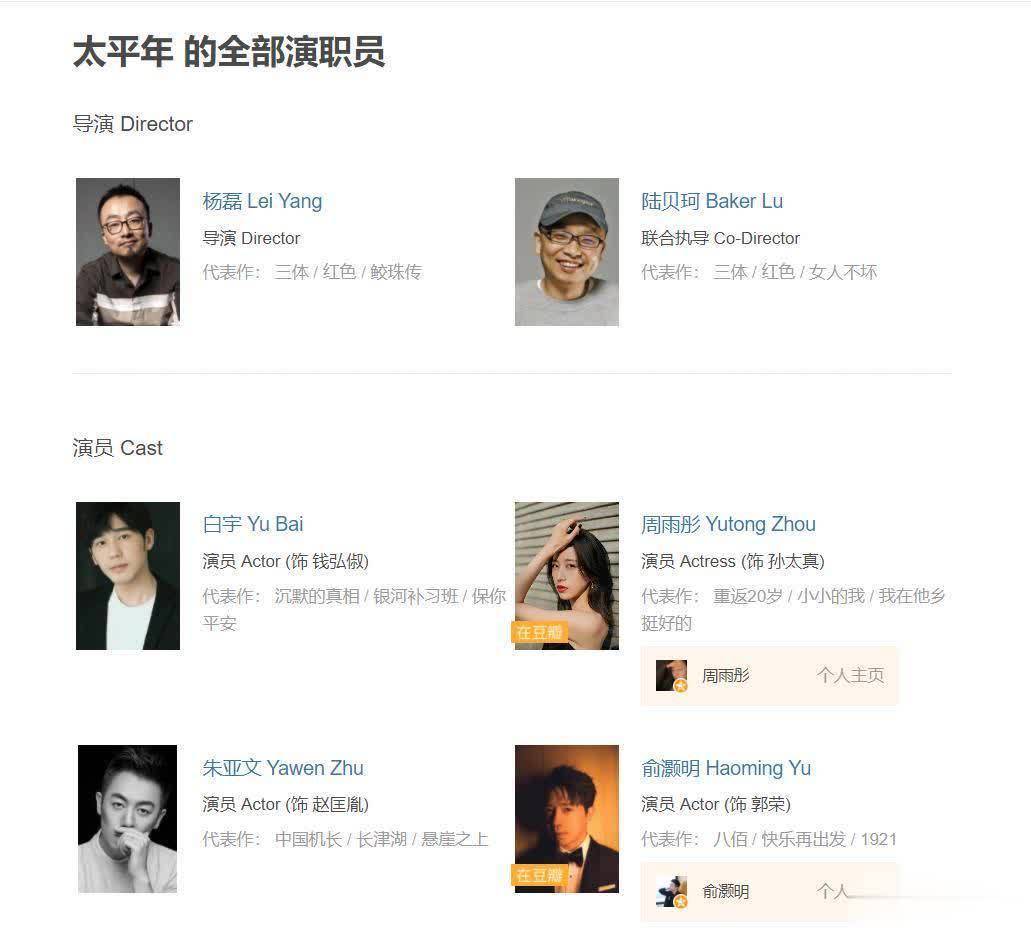Click Yawen Zhu's black-and-white portrait
The image size is (1031, 932).
click(128, 819)
